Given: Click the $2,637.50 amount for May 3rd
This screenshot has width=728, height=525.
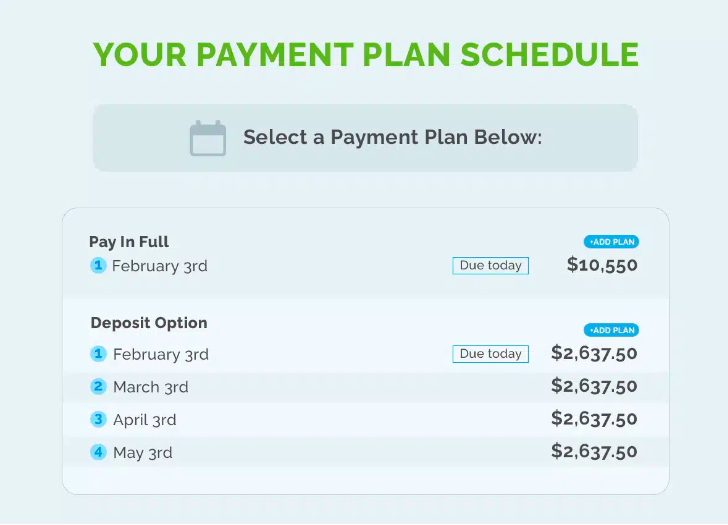Looking at the screenshot, I should pos(594,452).
